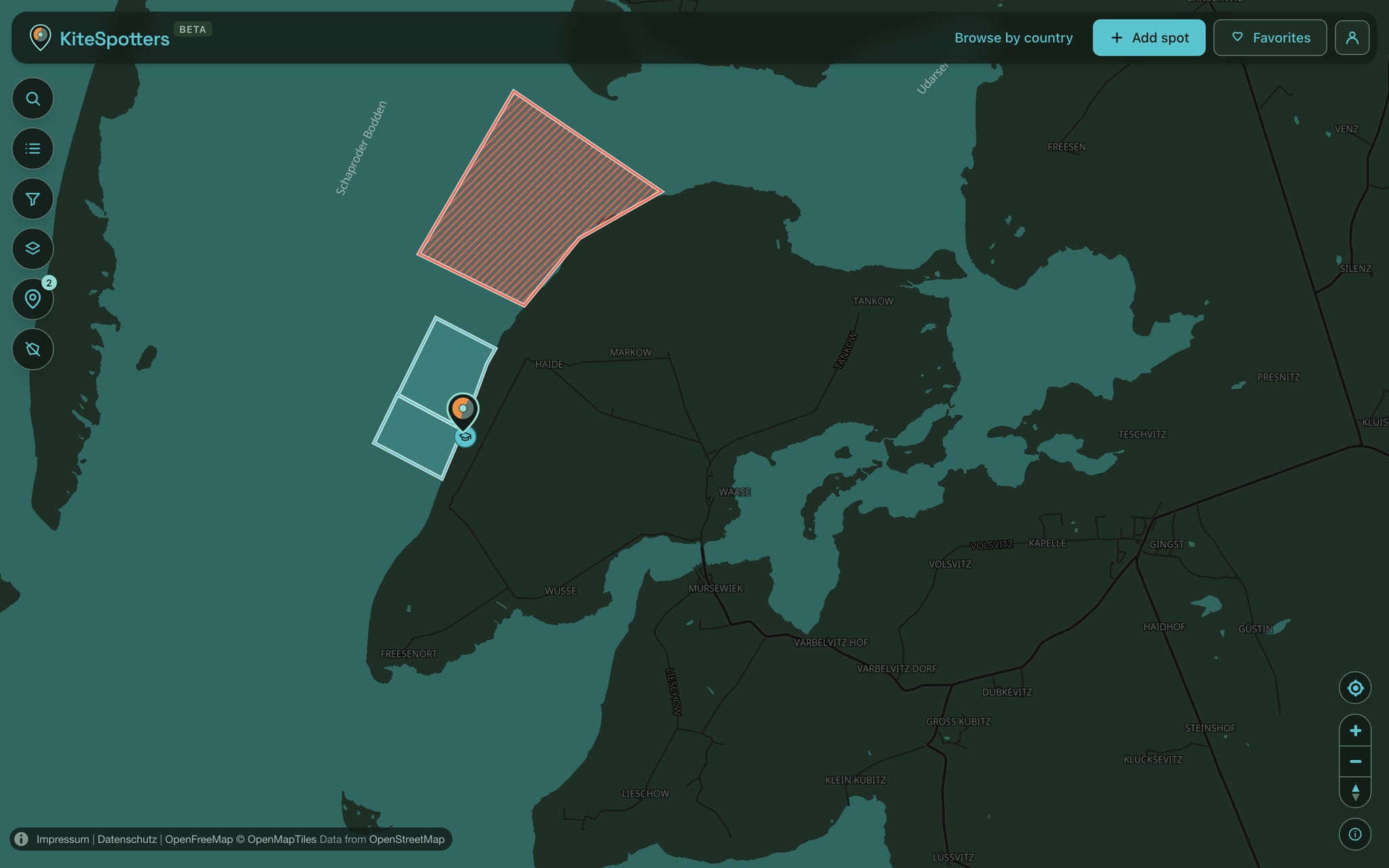Click the WAASE village label
Screen dimensions: 1389x868
735,492
